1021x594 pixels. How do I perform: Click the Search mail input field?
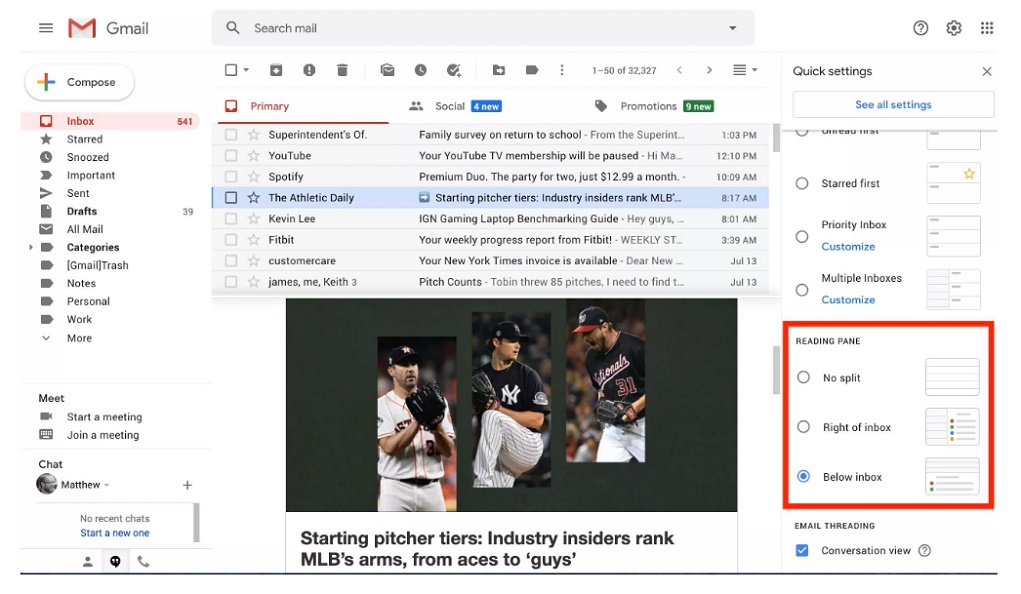pos(482,28)
